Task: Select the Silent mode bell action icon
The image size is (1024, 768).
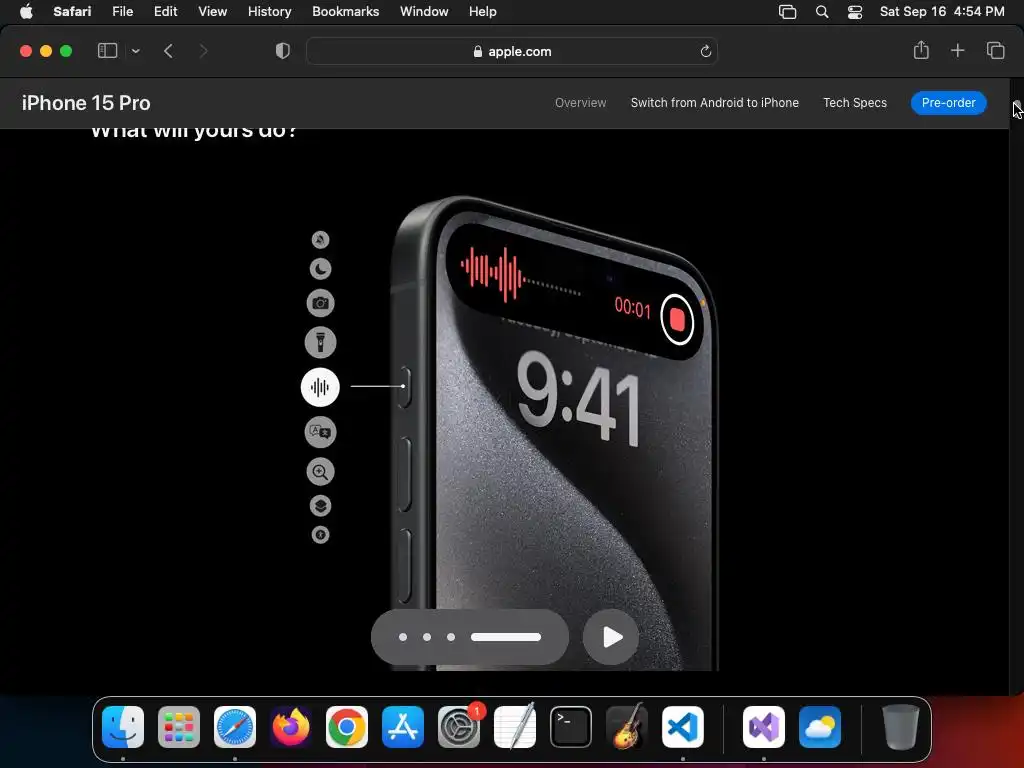Action: (320, 240)
